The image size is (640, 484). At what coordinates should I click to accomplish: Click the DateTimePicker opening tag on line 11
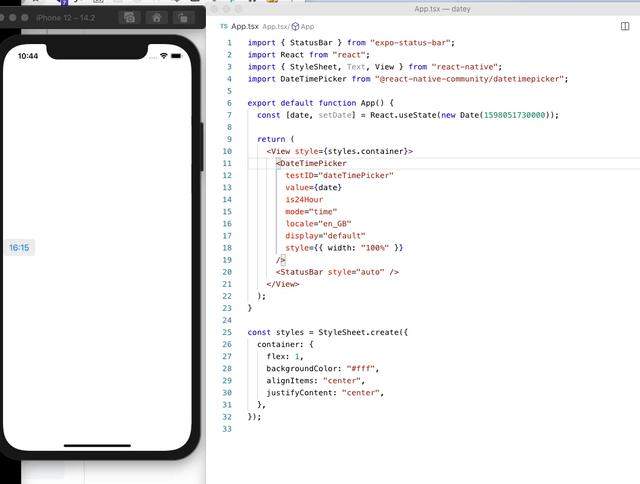point(311,163)
